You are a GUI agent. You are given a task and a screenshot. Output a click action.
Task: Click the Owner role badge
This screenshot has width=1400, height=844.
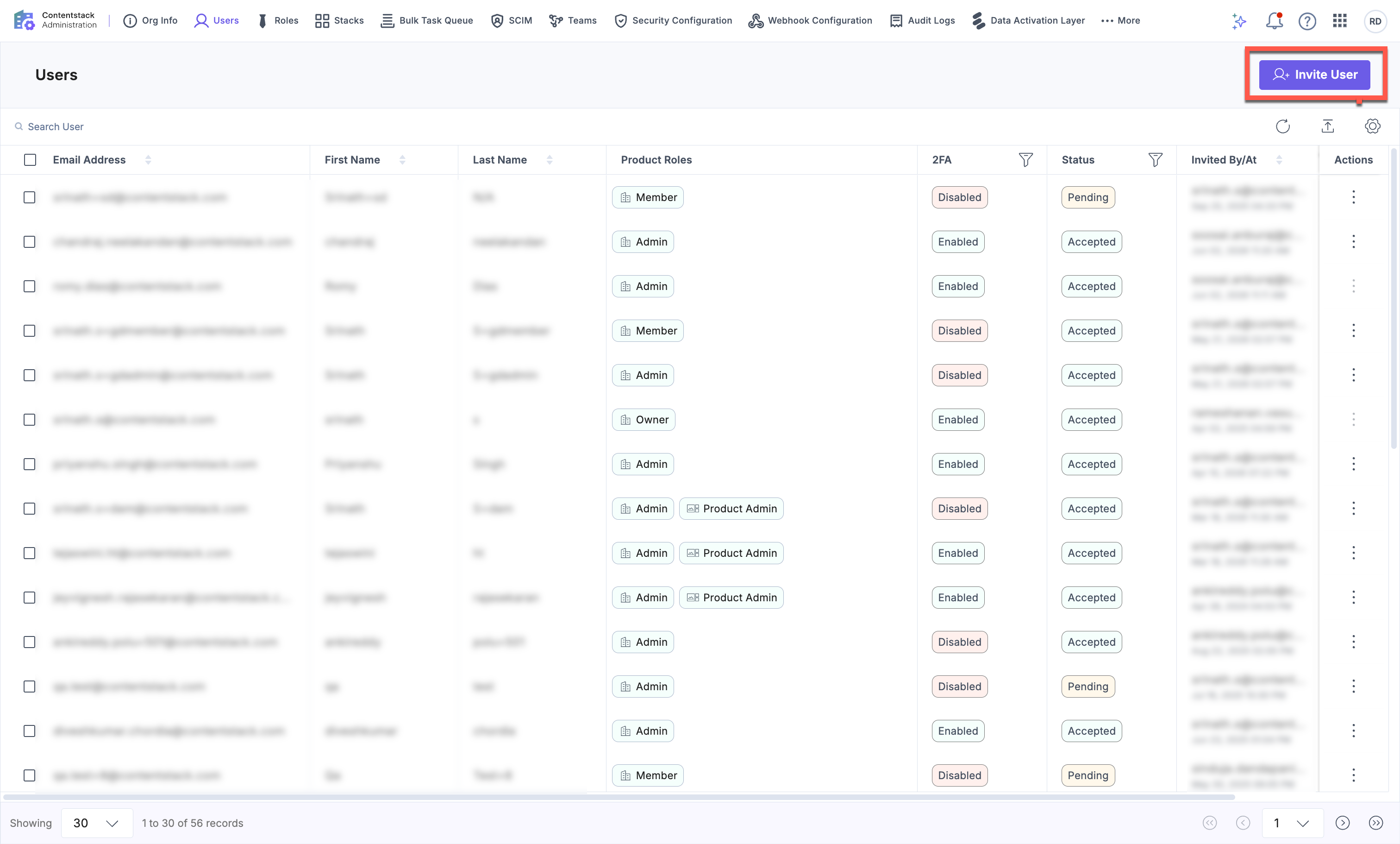pos(643,419)
